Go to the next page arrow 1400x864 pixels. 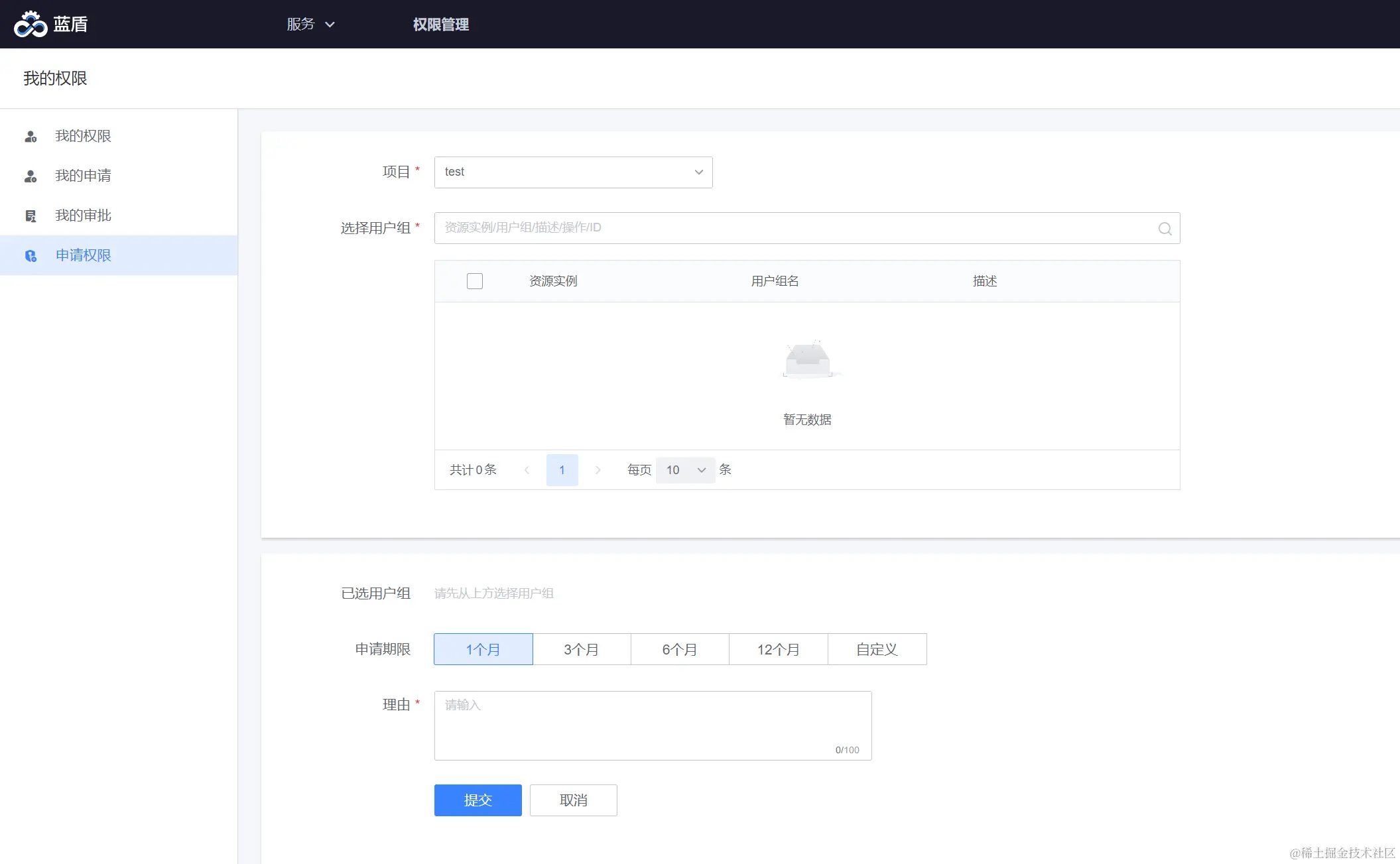coord(598,470)
